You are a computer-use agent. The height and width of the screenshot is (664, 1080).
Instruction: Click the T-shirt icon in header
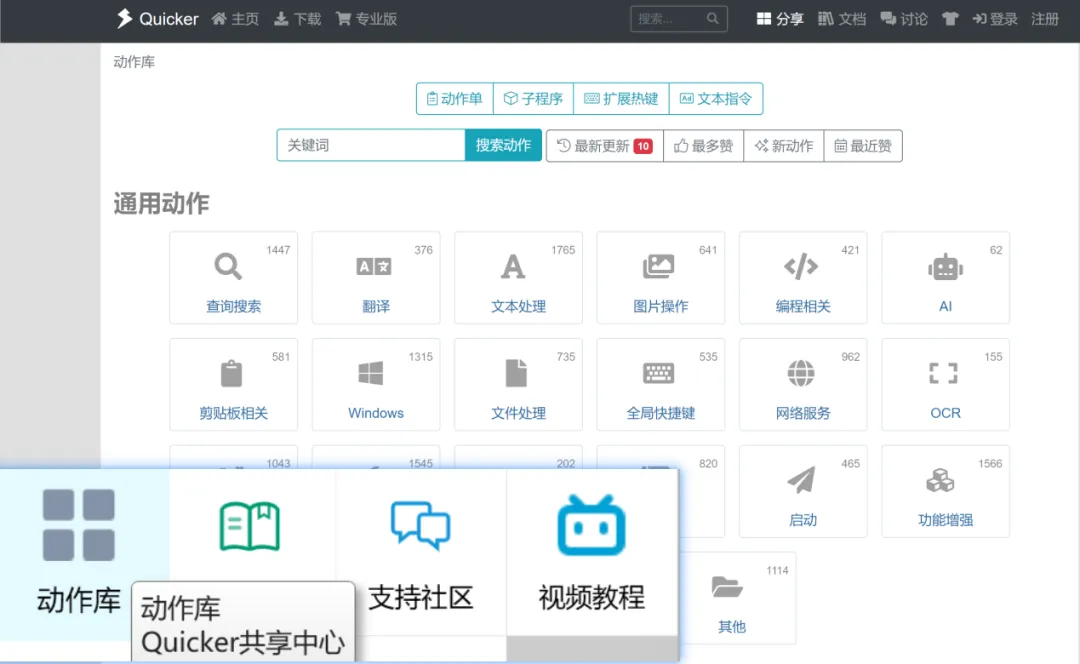pos(950,19)
